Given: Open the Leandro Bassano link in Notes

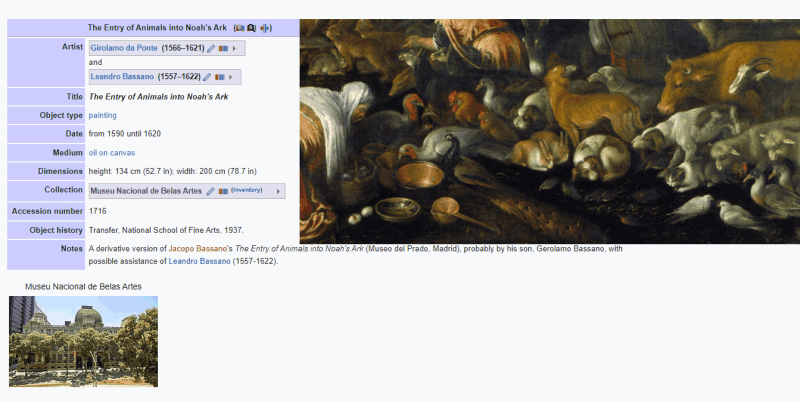Looking at the screenshot, I should pyautogui.click(x=199, y=261).
